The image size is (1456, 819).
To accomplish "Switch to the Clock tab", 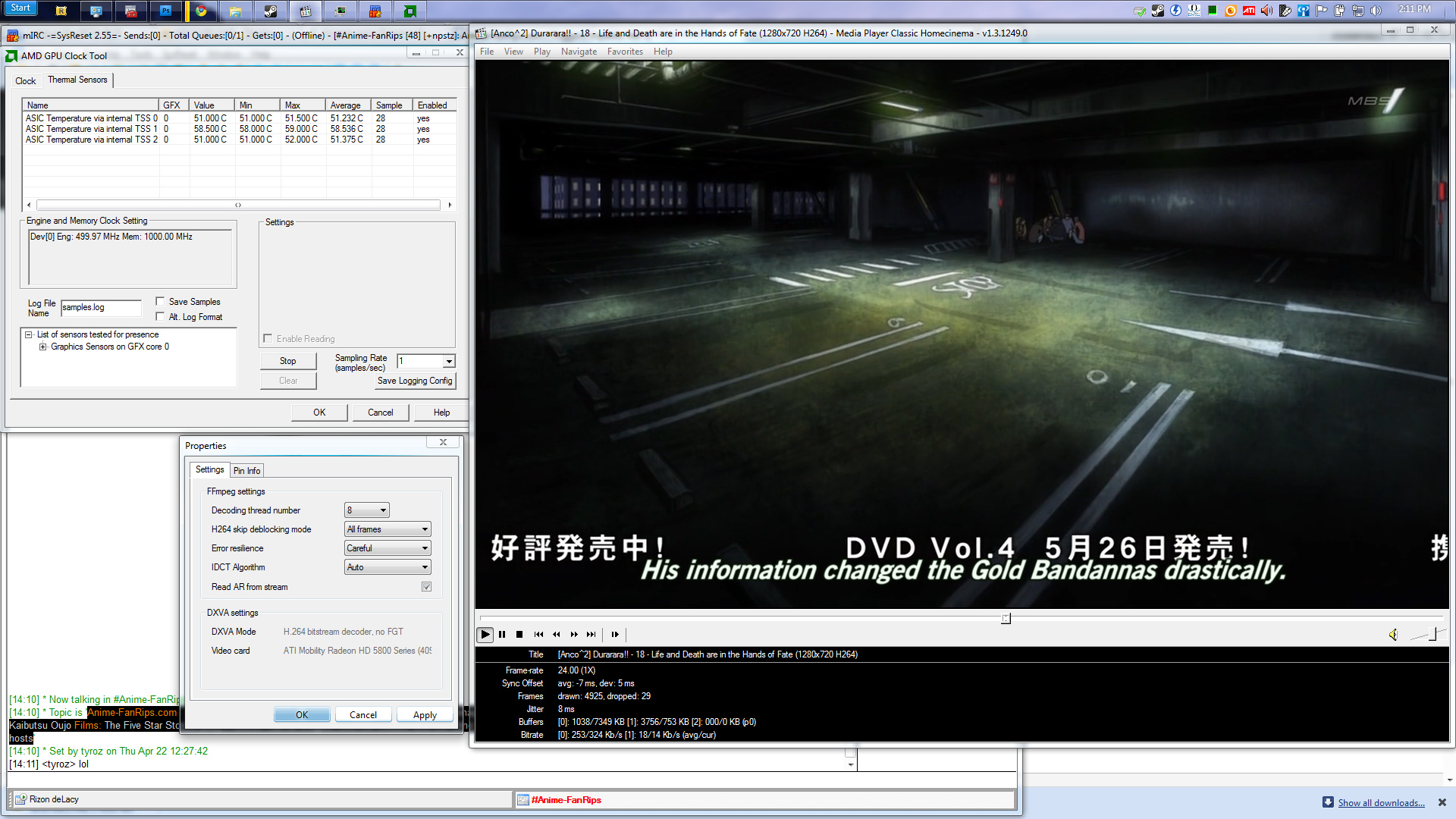I will [x=25, y=81].
